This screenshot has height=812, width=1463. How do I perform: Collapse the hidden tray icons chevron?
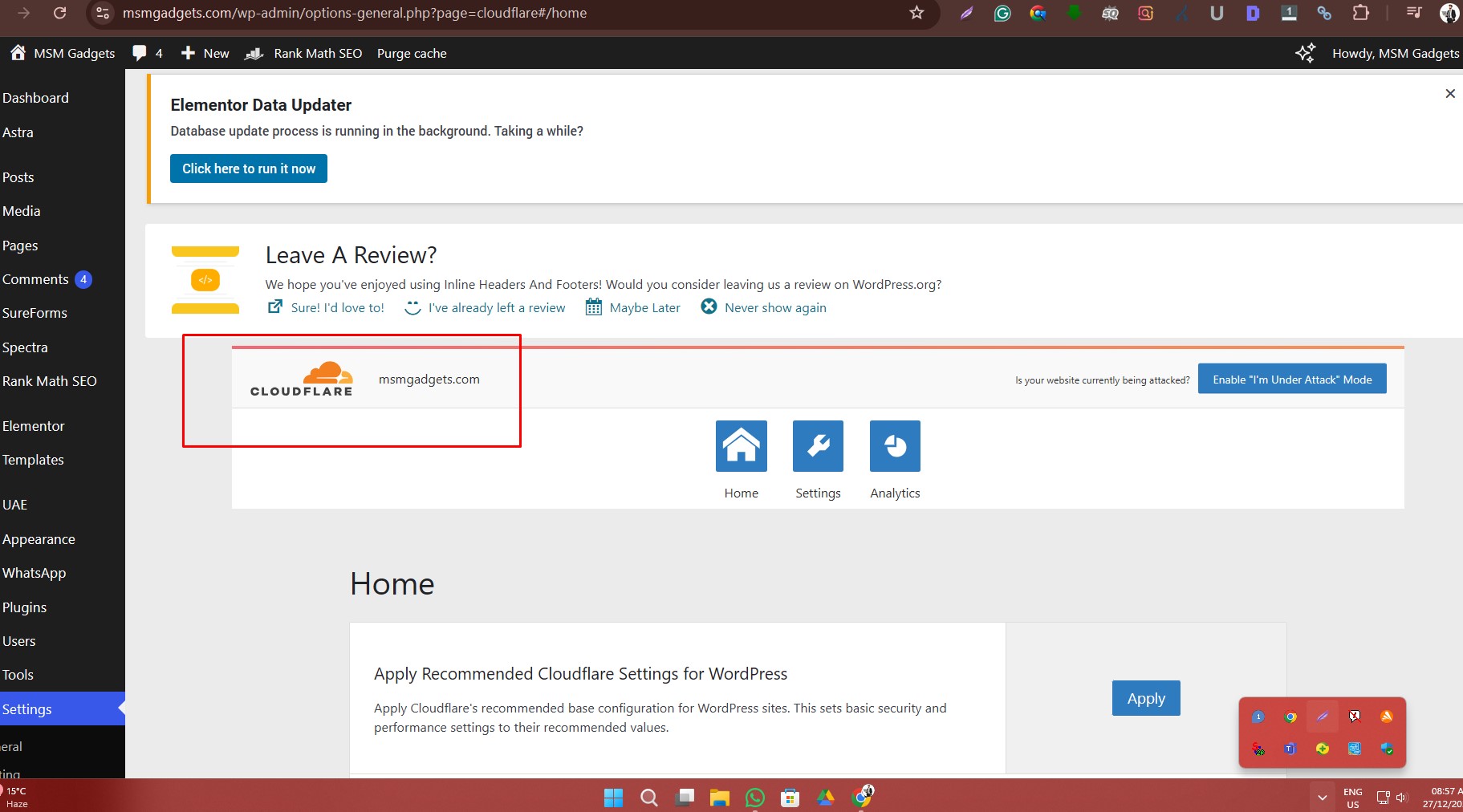tap(1322, 798)
